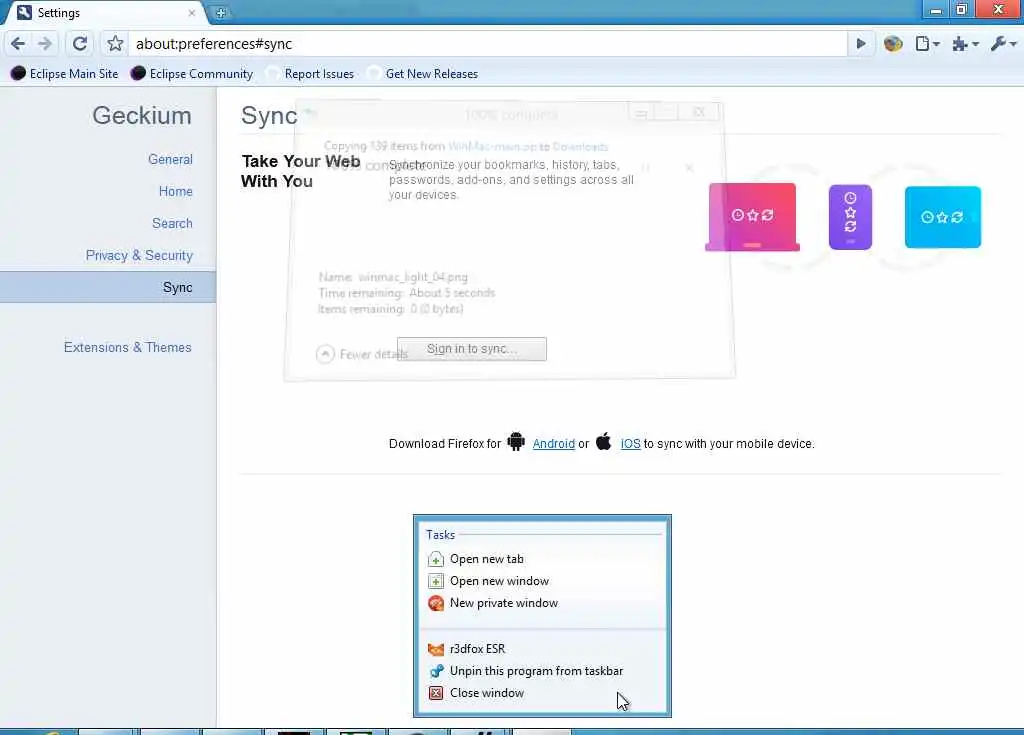The image size is (1024, 735).
Task: Open the page menu dropdown
Action: tap(927, 44)
